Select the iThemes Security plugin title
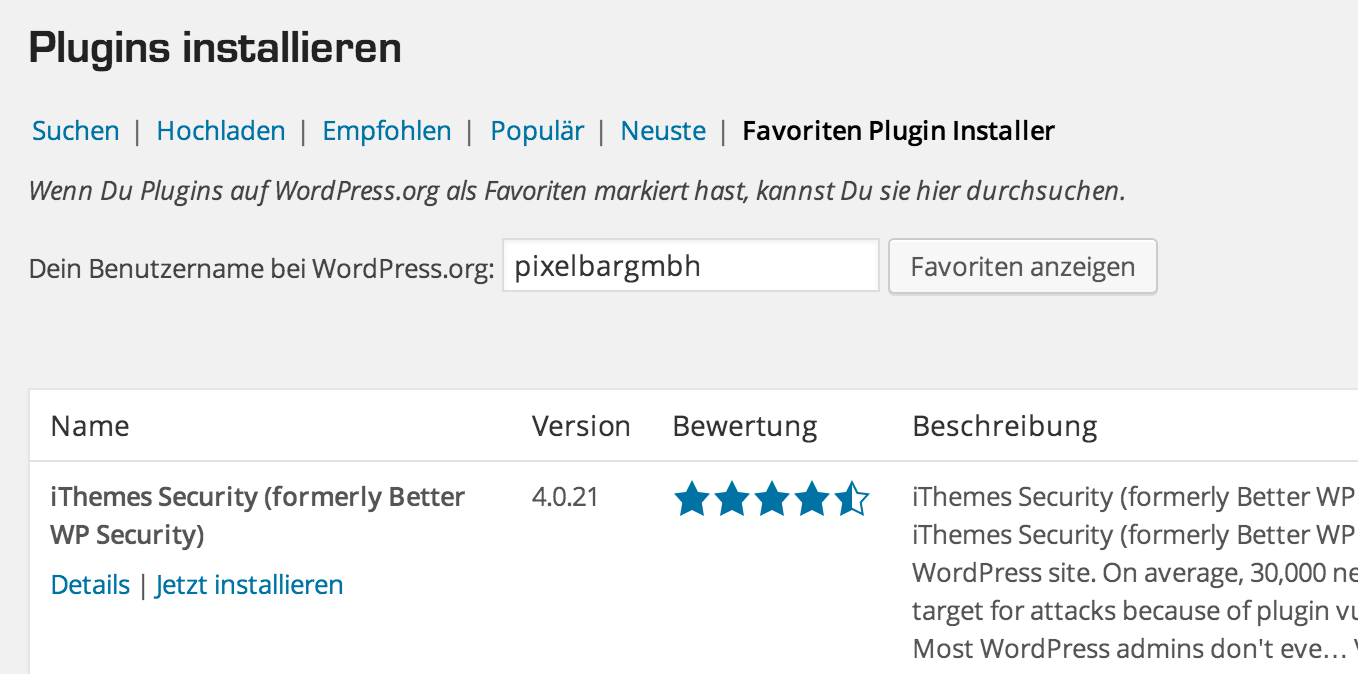This screenshot has height=674, width=1358. (x=258, y=516)
